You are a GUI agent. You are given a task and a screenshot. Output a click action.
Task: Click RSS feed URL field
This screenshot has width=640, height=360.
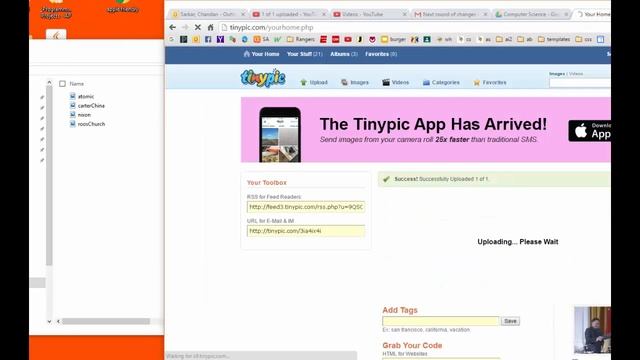pyautogui.click(x=306, y=207)
